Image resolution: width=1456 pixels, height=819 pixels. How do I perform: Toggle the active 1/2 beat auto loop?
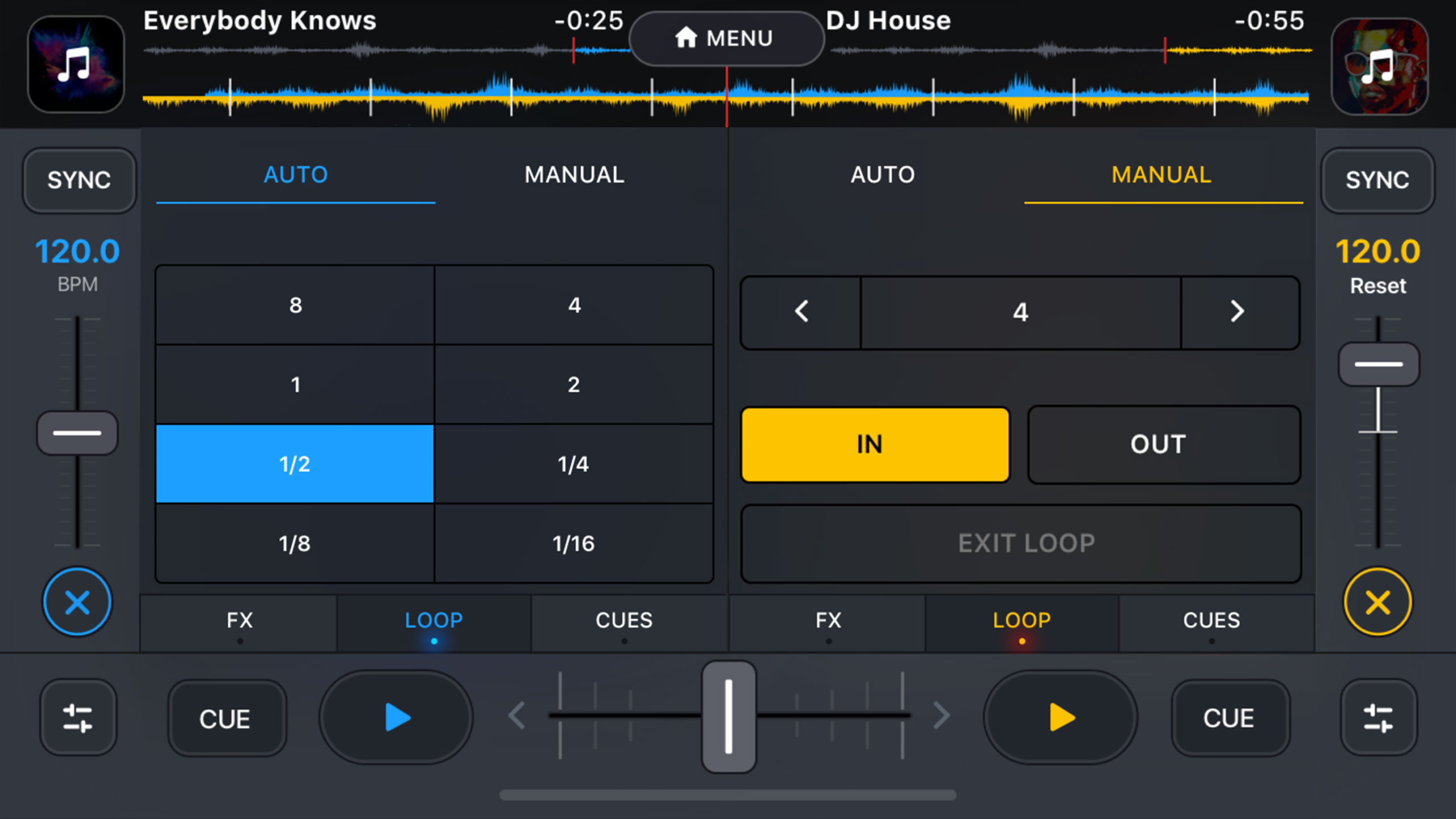pos(295,464)
